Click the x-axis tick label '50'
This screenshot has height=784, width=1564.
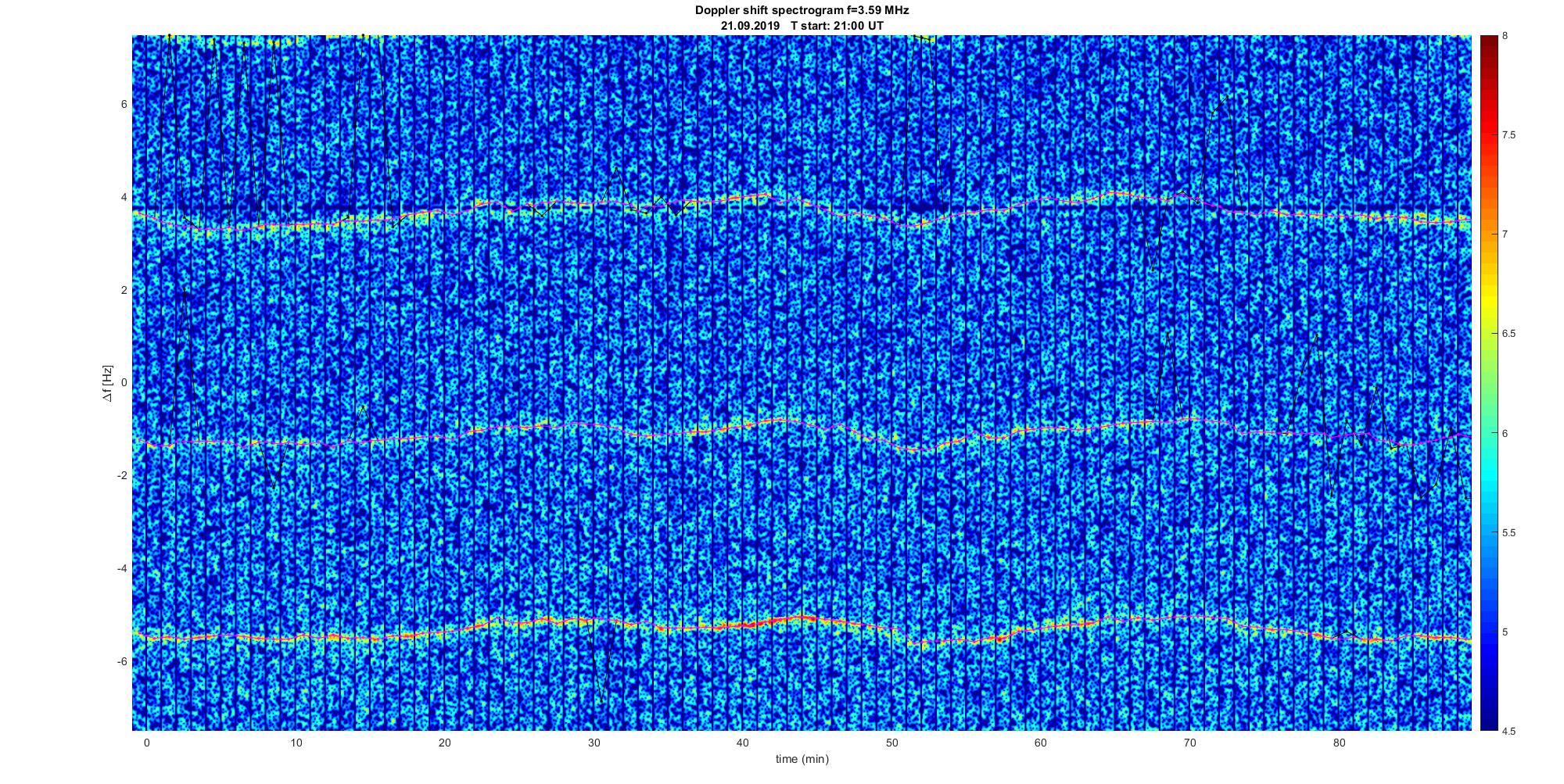pos(891,743)
